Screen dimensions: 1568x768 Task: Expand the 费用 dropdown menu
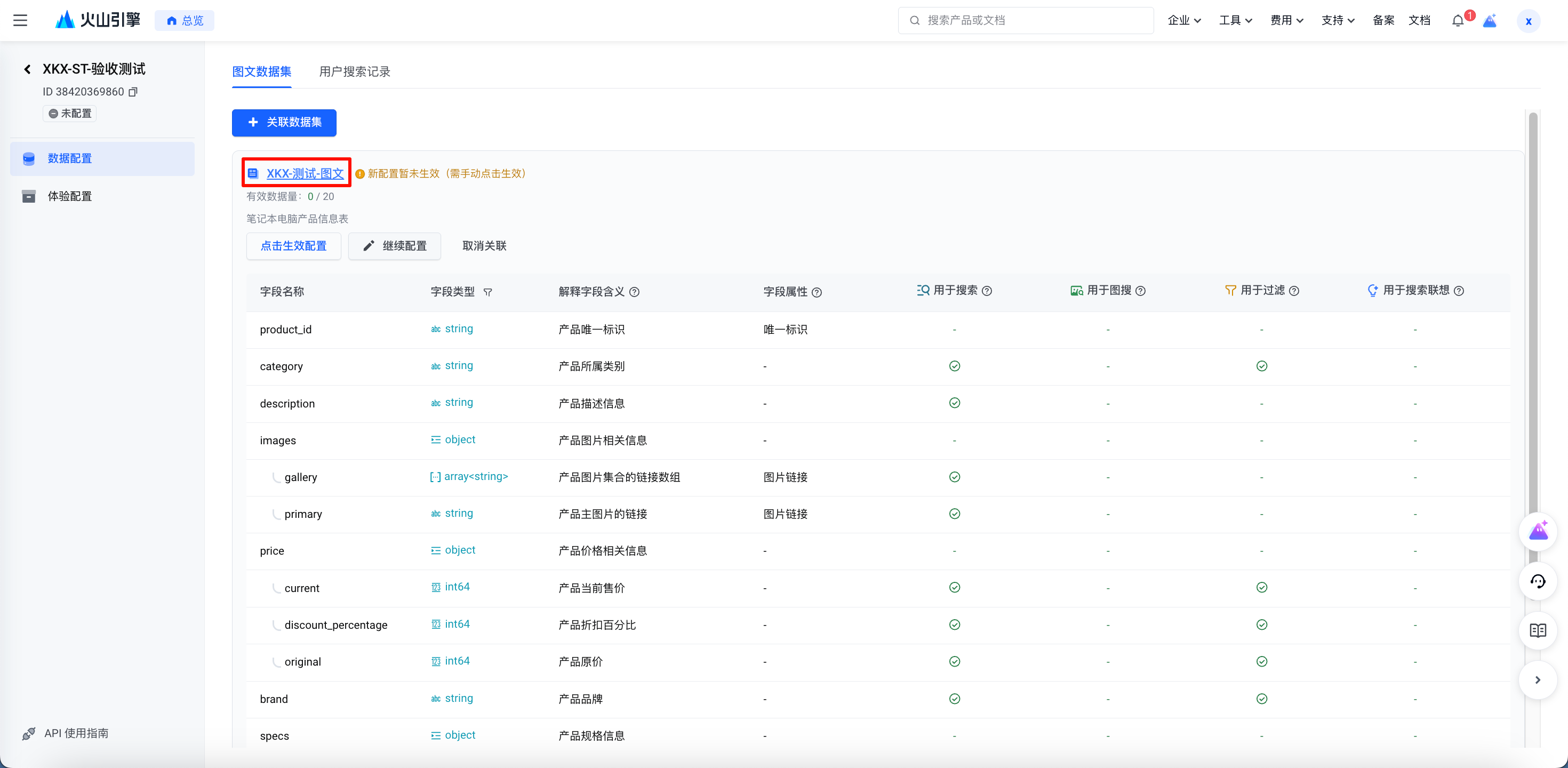pos(1286,21)
